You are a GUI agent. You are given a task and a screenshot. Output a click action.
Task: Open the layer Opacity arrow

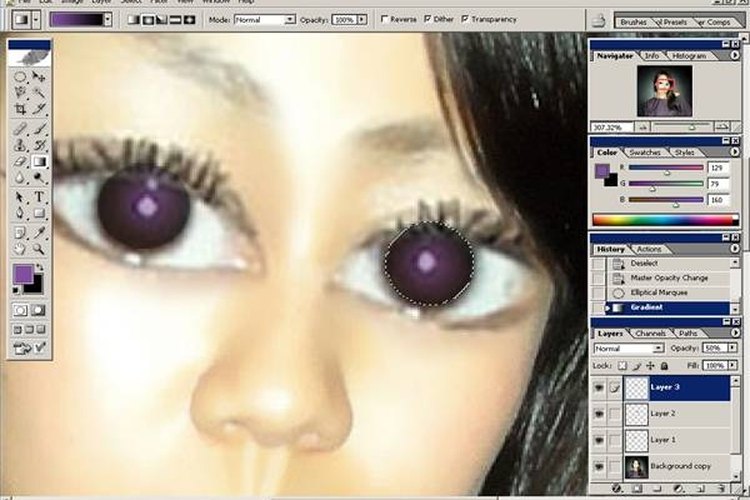click(x=732, y=348)
